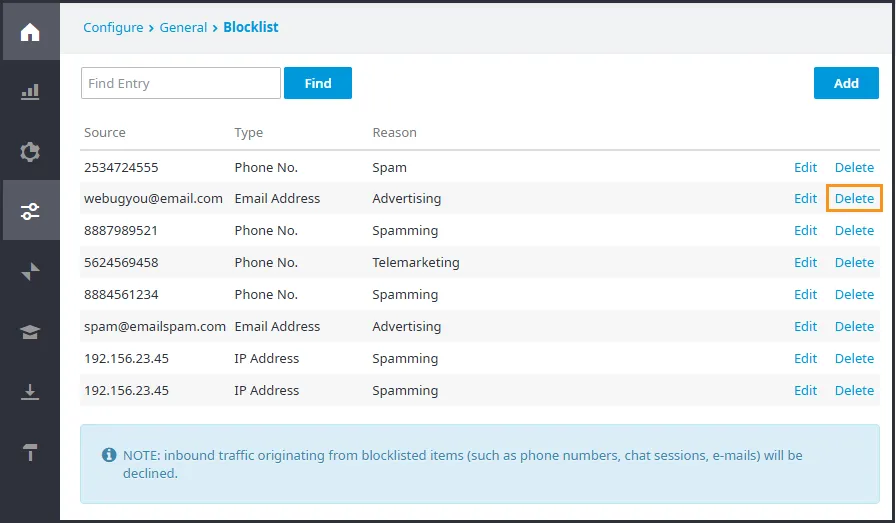Image resolution: width=896 pixels, height=523 pixels.
Task: Delete the webugyou@email.com entry
Action: click(x=854, y=198)
